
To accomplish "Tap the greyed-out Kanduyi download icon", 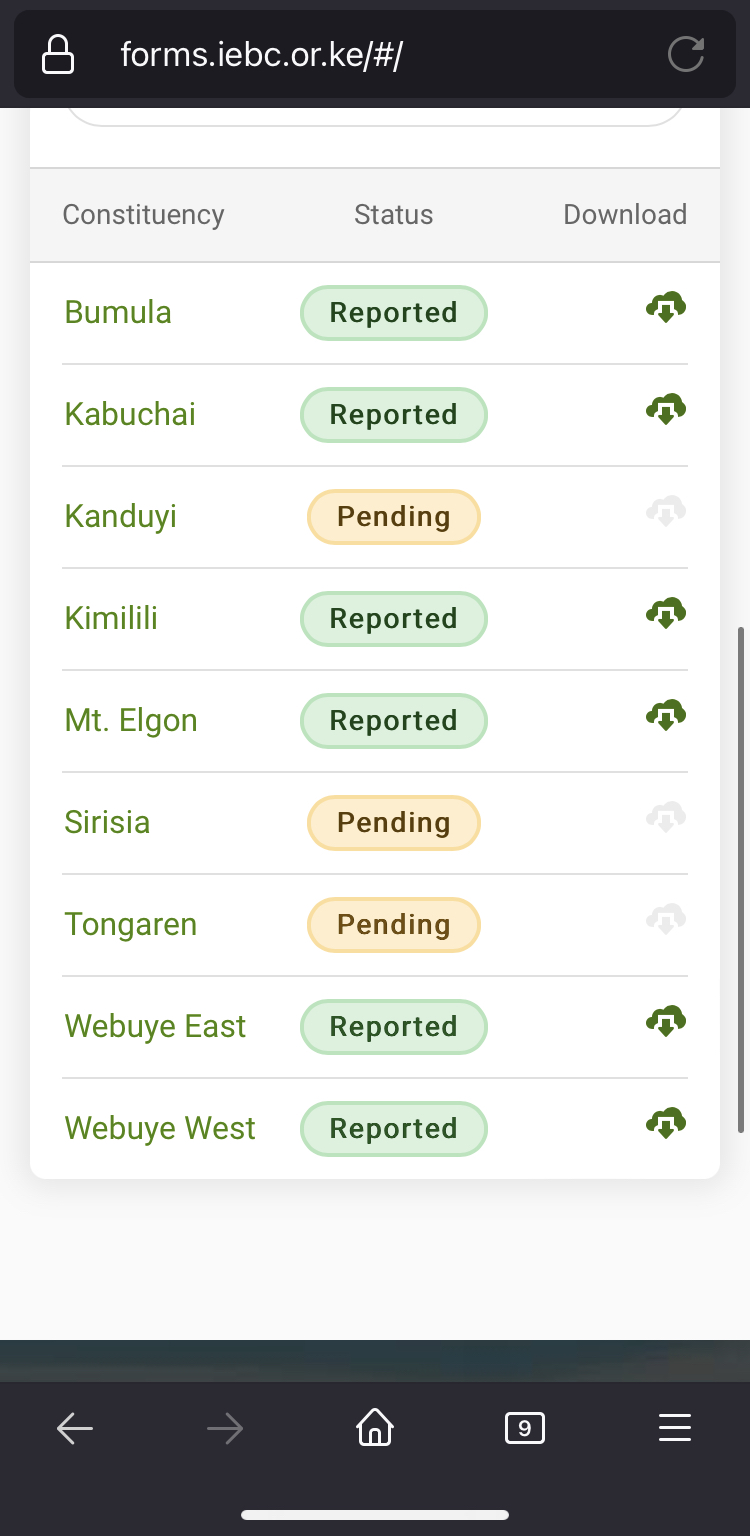I will pos(666,512).
